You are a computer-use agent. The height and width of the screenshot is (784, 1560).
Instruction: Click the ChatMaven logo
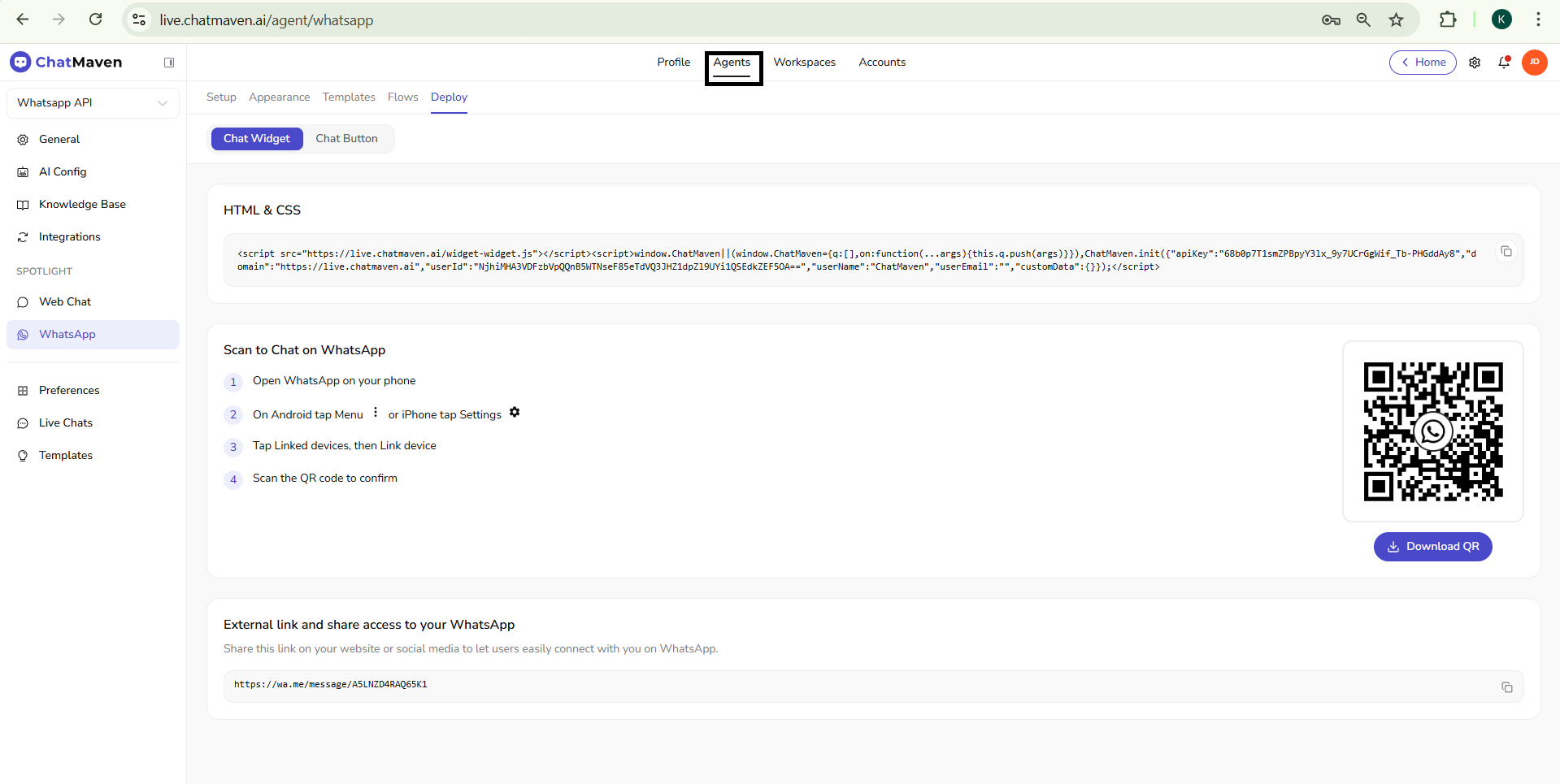[x=66, y=63]
